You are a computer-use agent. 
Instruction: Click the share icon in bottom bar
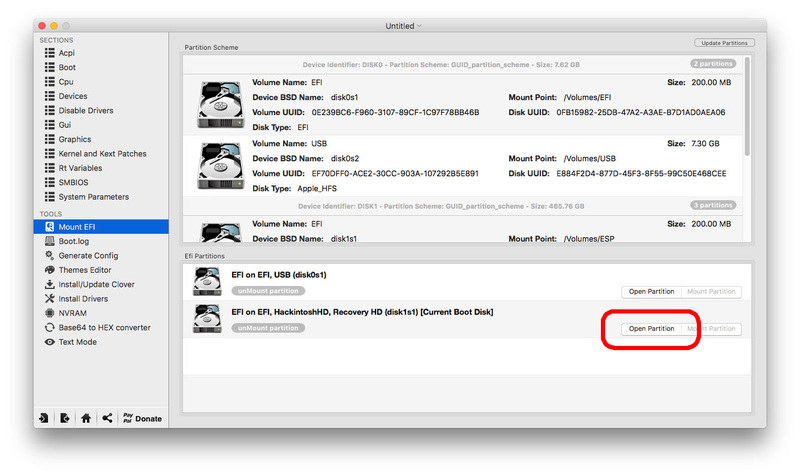coord(107,418)
